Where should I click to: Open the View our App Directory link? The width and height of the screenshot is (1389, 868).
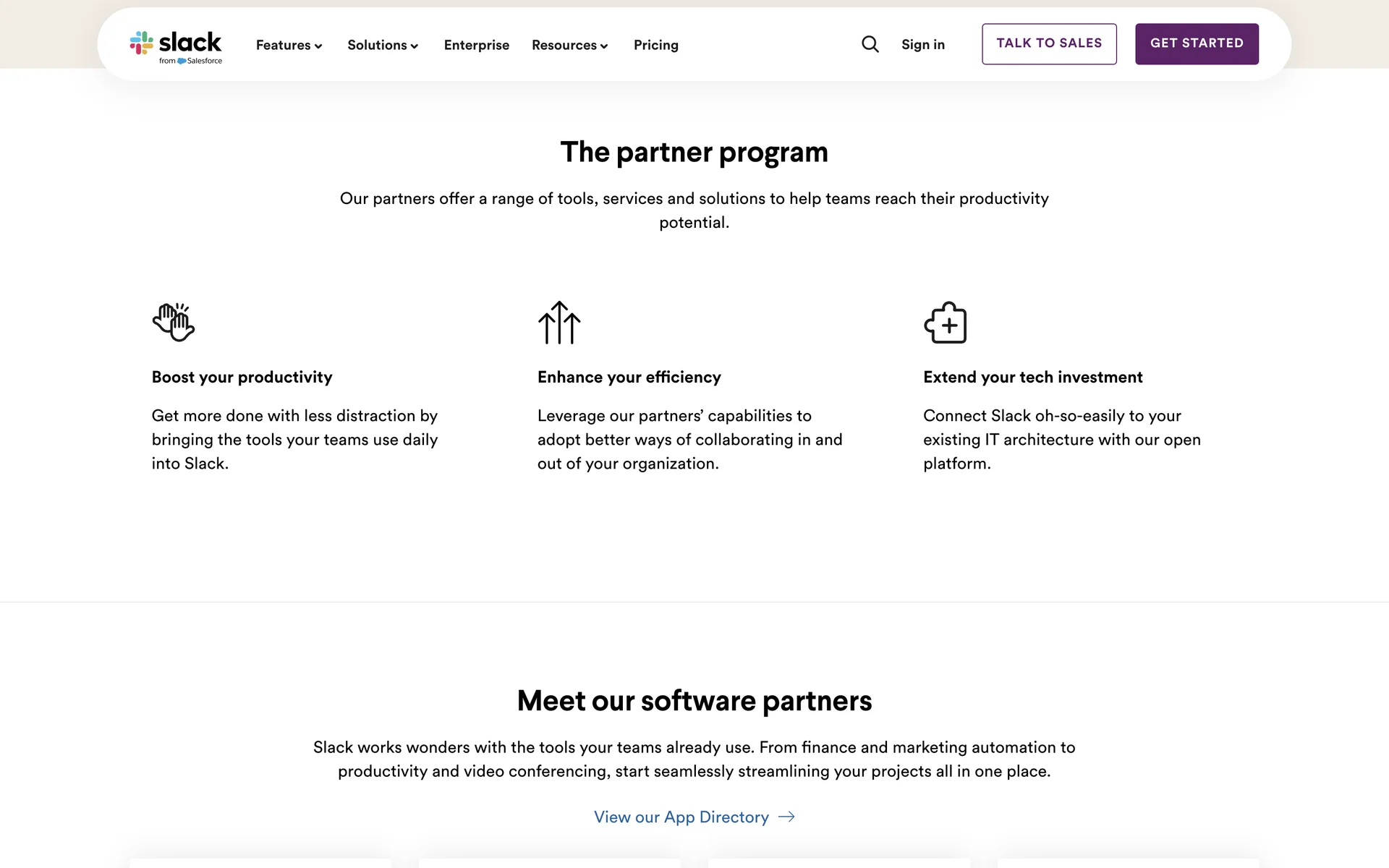click(x=681, y=817)
